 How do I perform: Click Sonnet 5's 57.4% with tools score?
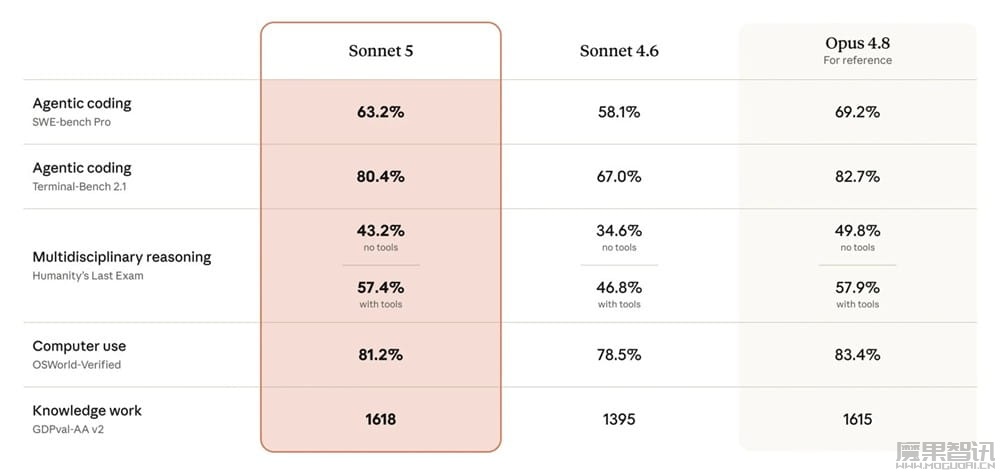(381, 288)
